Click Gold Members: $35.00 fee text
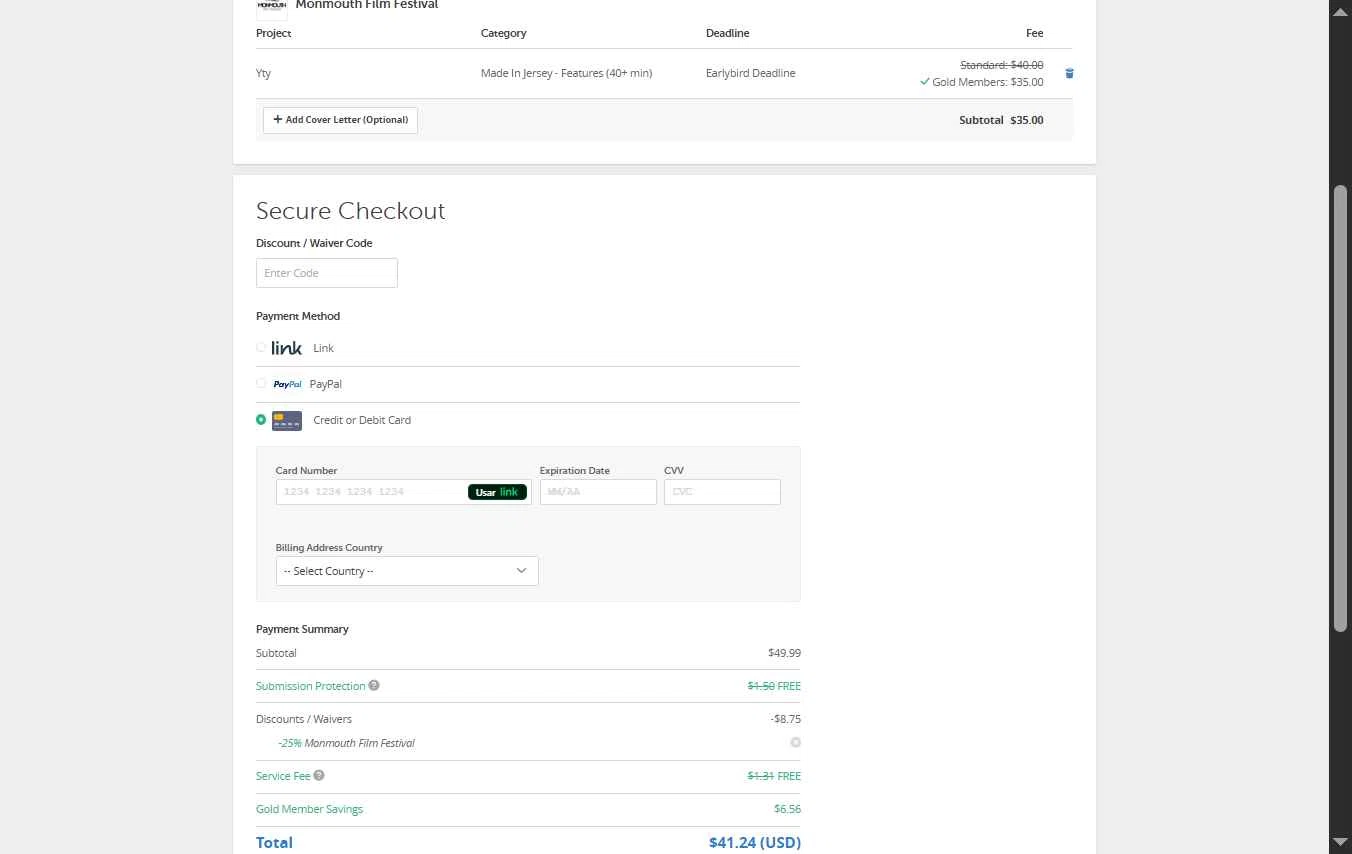The image size is (1352, 854). tap(987, 82)
